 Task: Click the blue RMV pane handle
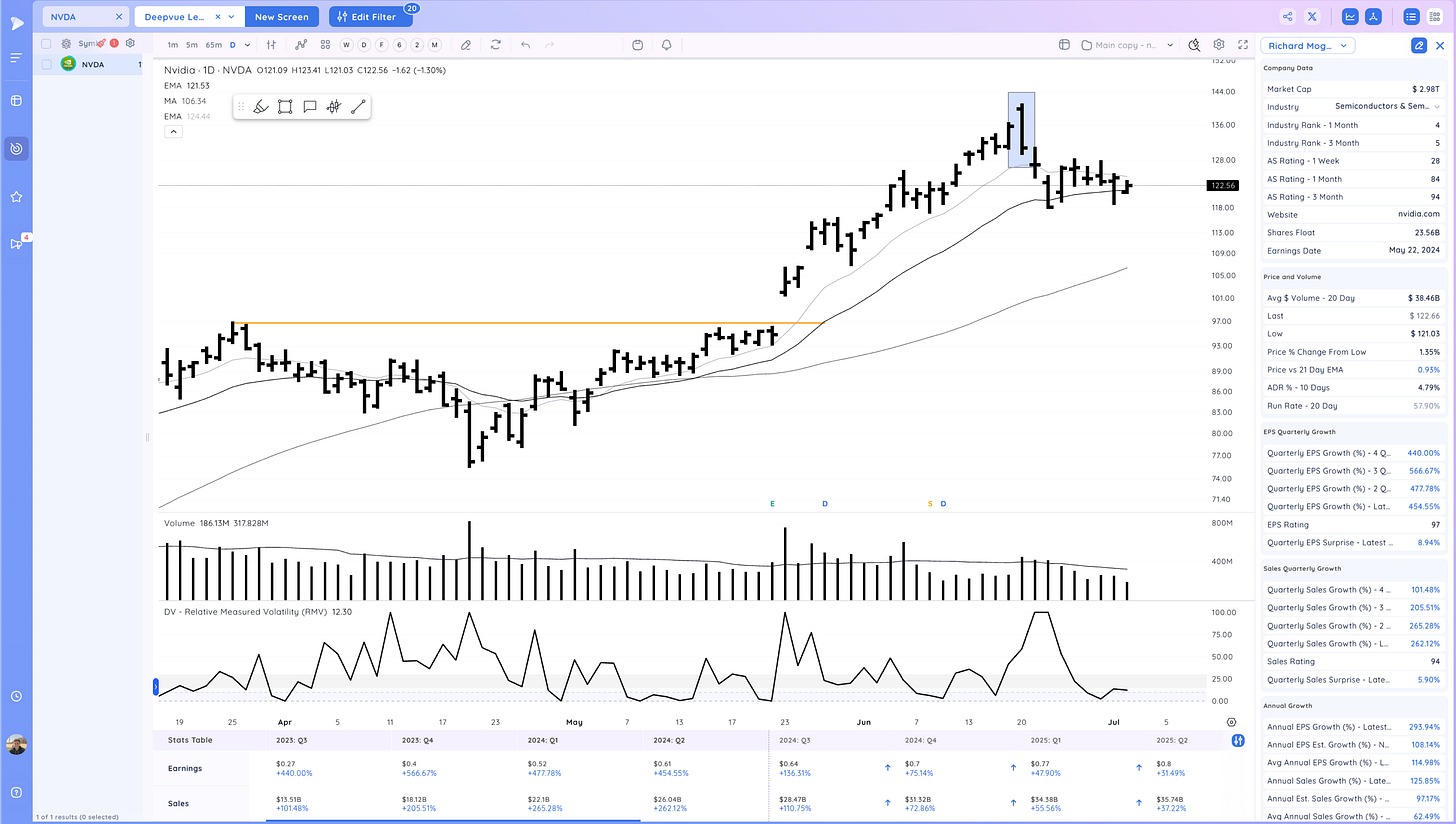point(155,686)
